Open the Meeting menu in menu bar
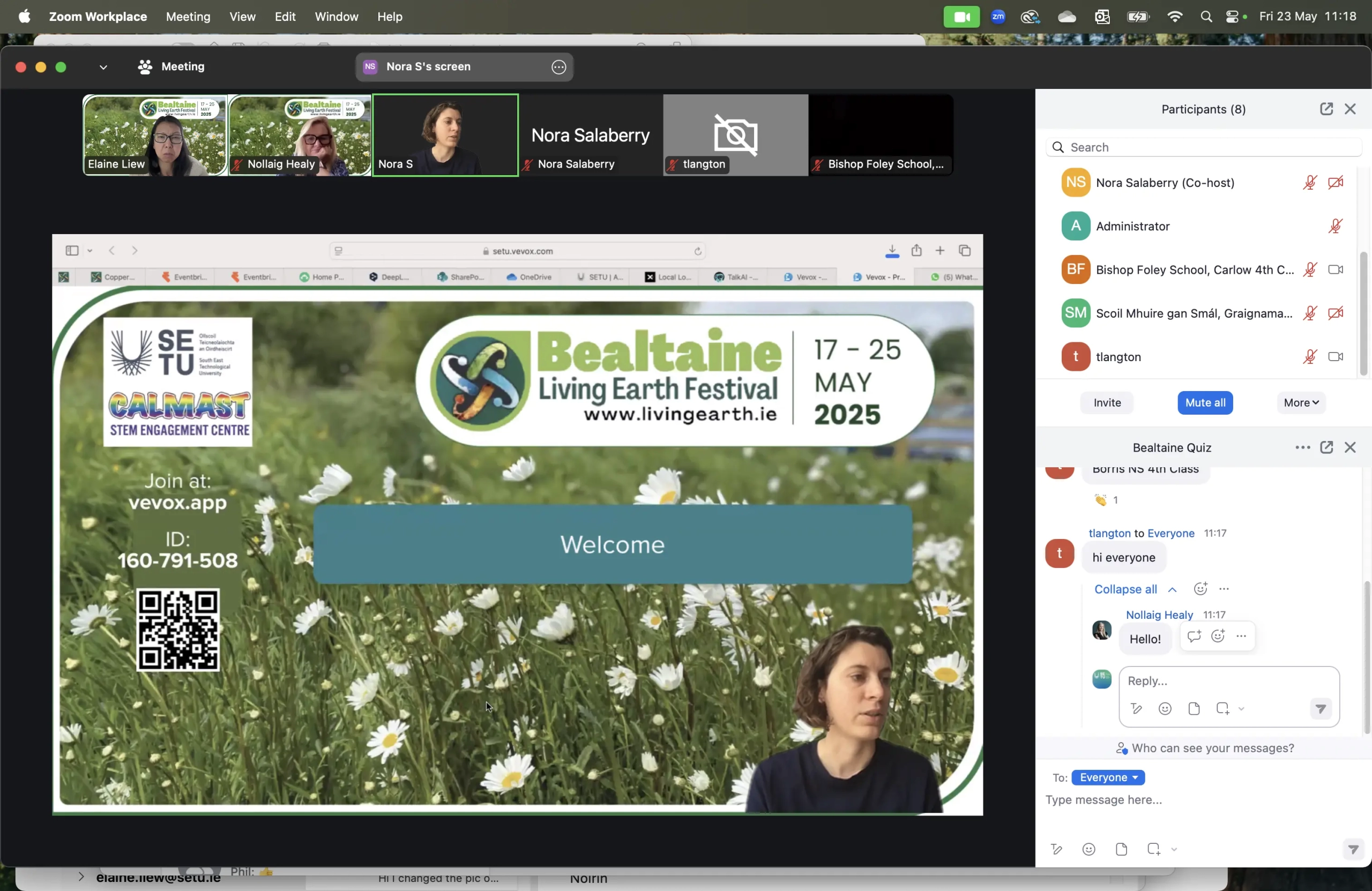The image size is (1372, 891). coord(188,16)
